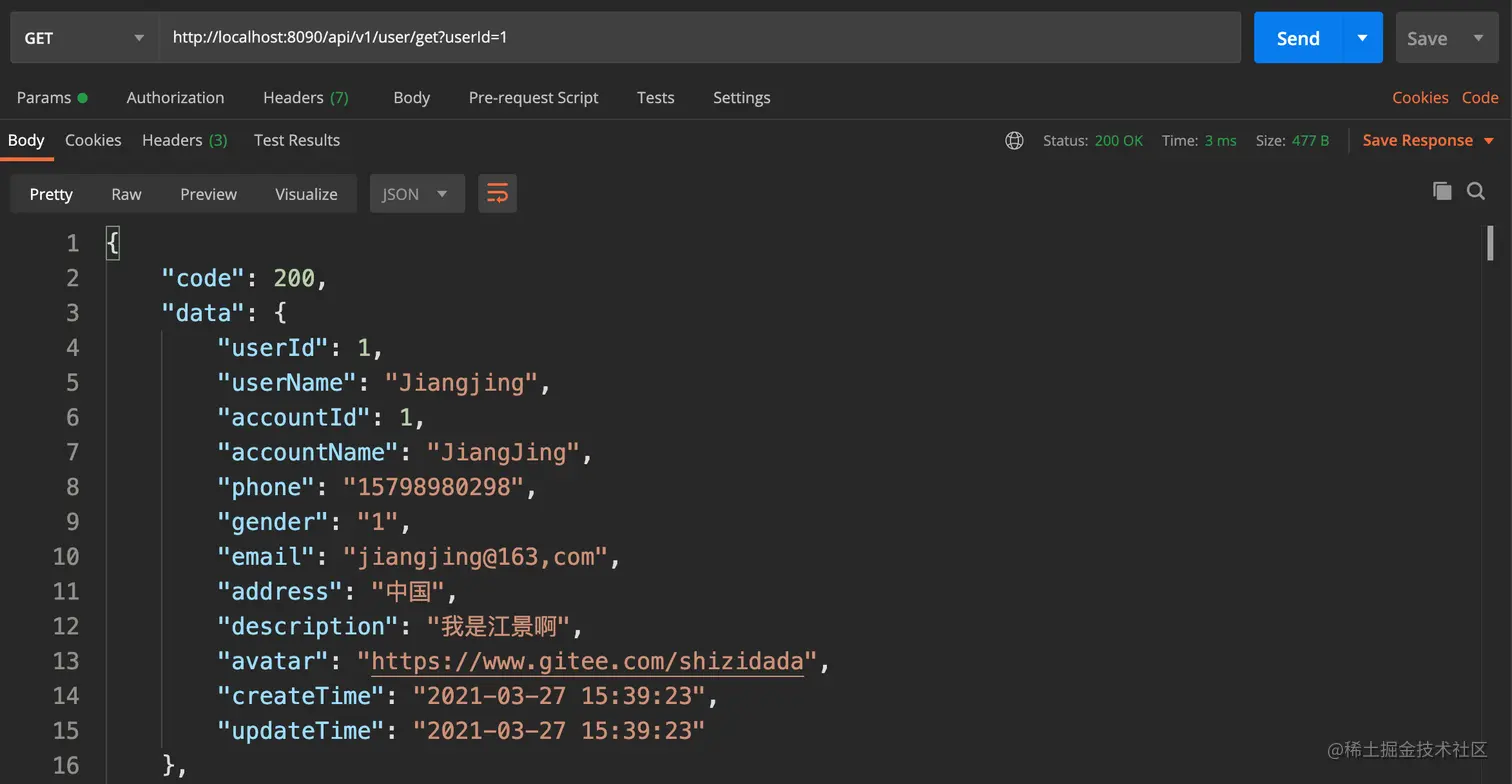Open response search magnifier icon
The width and height of the screenshot is (1512, 784).
click(1476, 190)
